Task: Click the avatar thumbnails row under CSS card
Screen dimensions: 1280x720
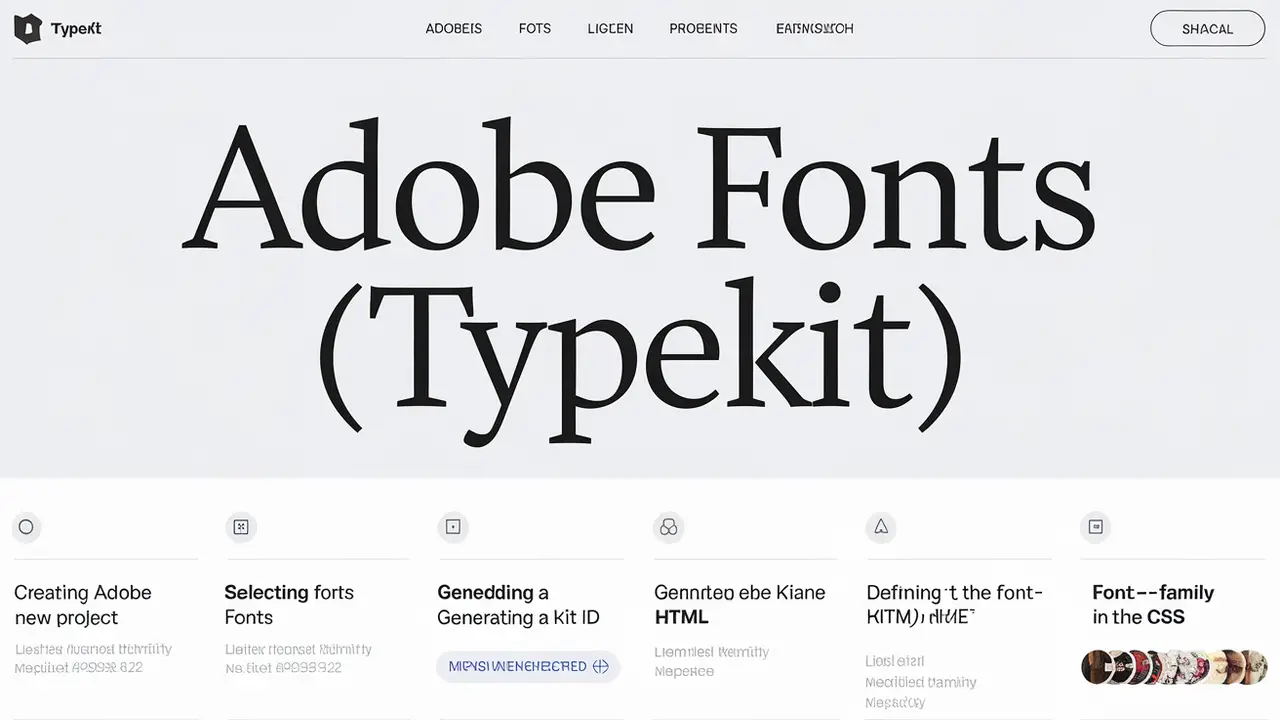Action: coord(1174,667)
